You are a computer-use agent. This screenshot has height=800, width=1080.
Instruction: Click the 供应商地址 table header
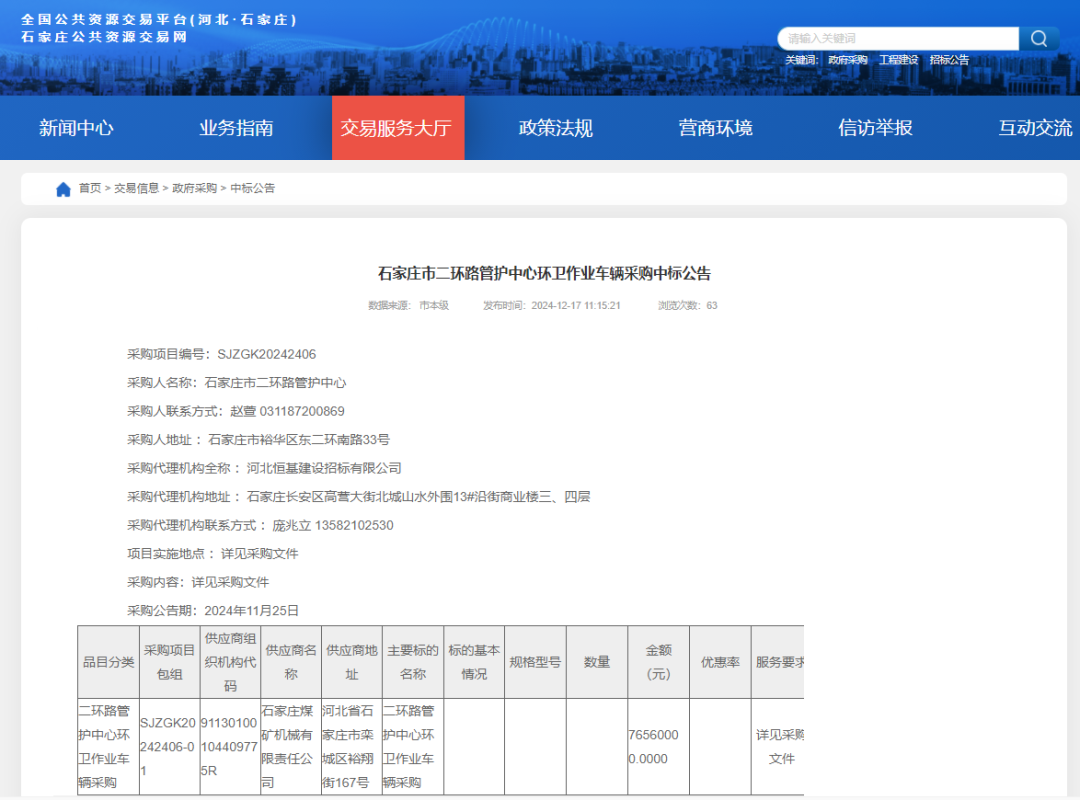pos(351,662)
